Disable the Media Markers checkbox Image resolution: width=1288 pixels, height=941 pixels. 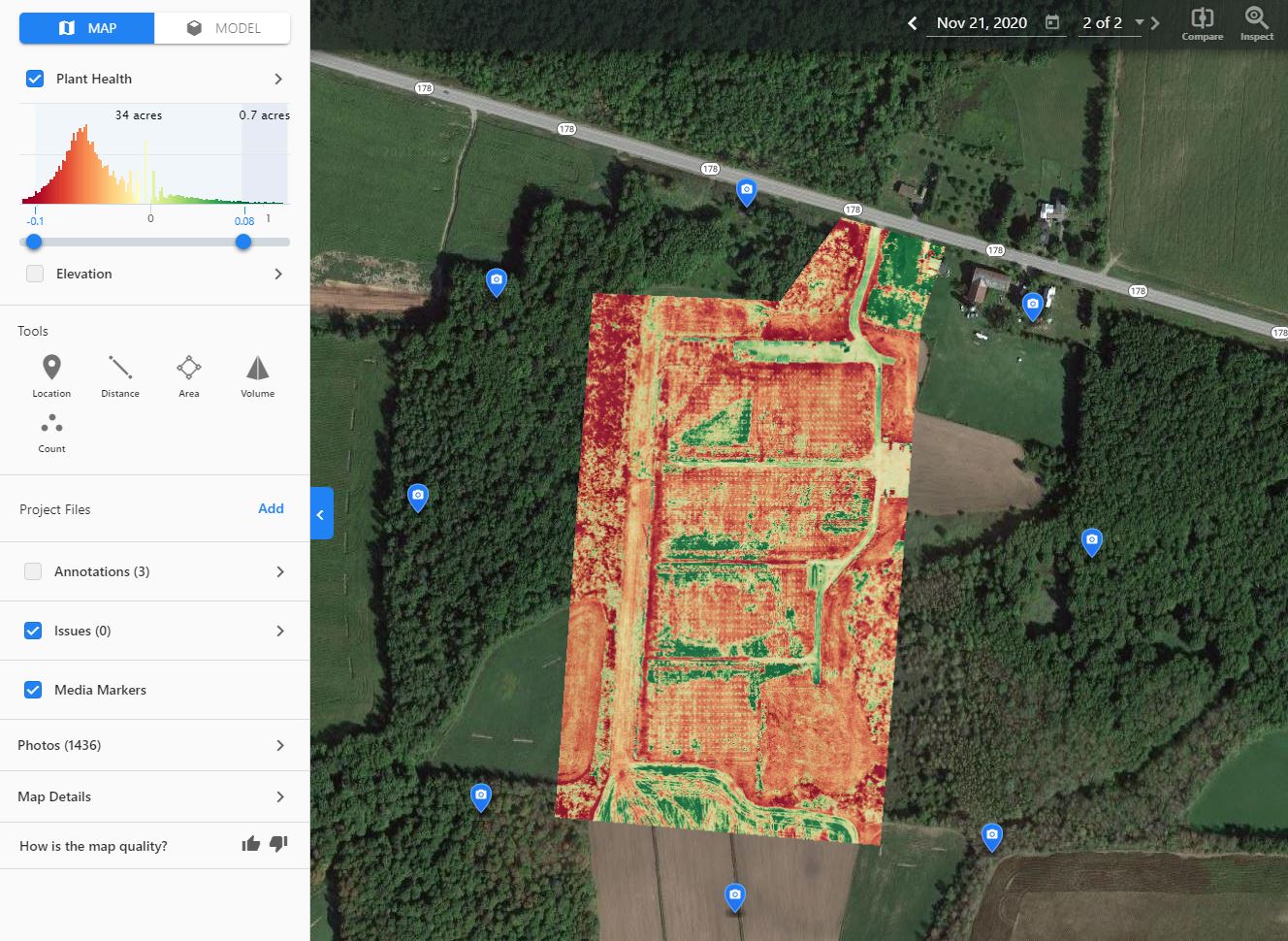click(x=33, y=690)
